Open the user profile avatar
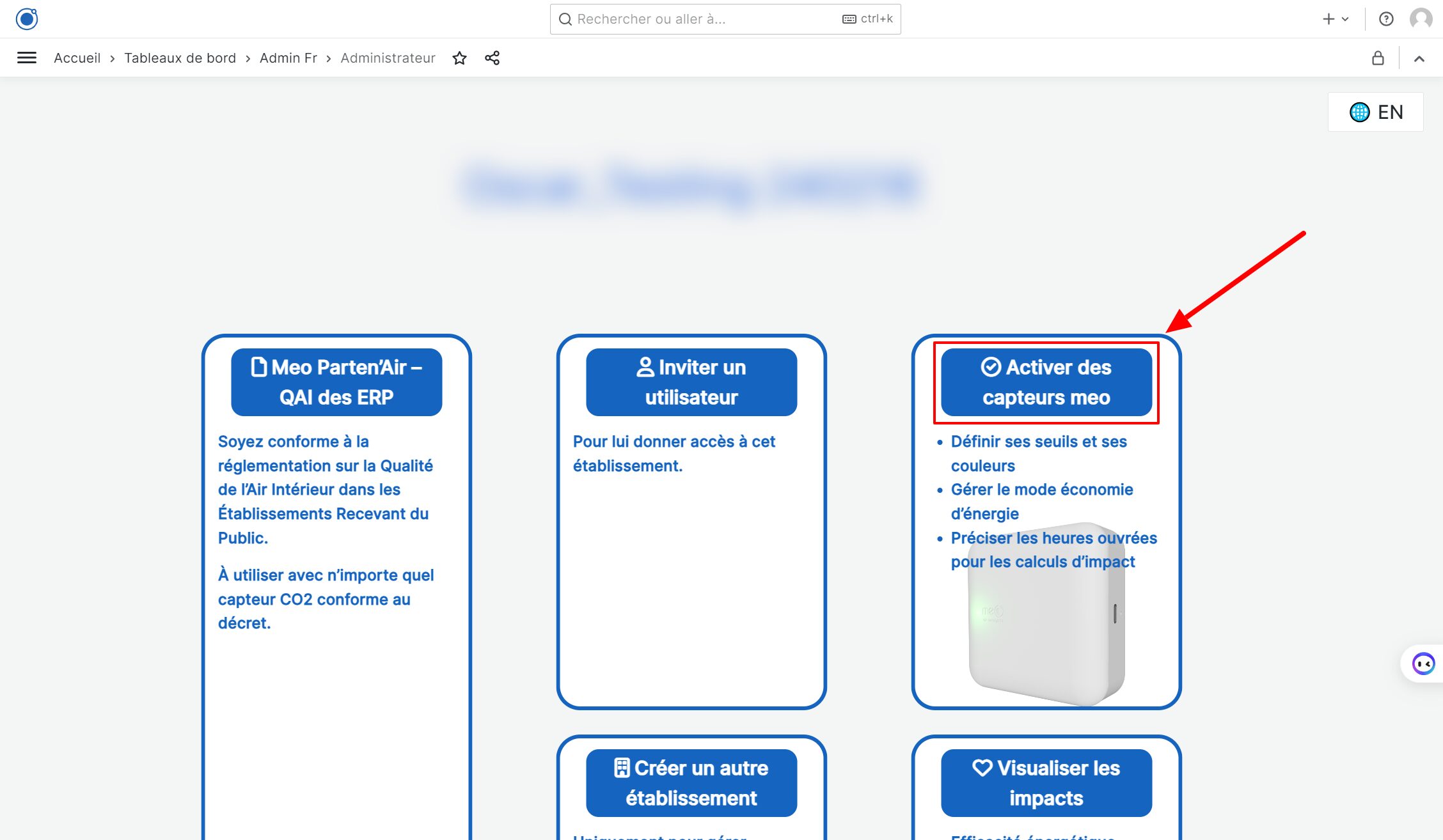The width and height of the screenshot is (1443, 840). point(1421,19)
